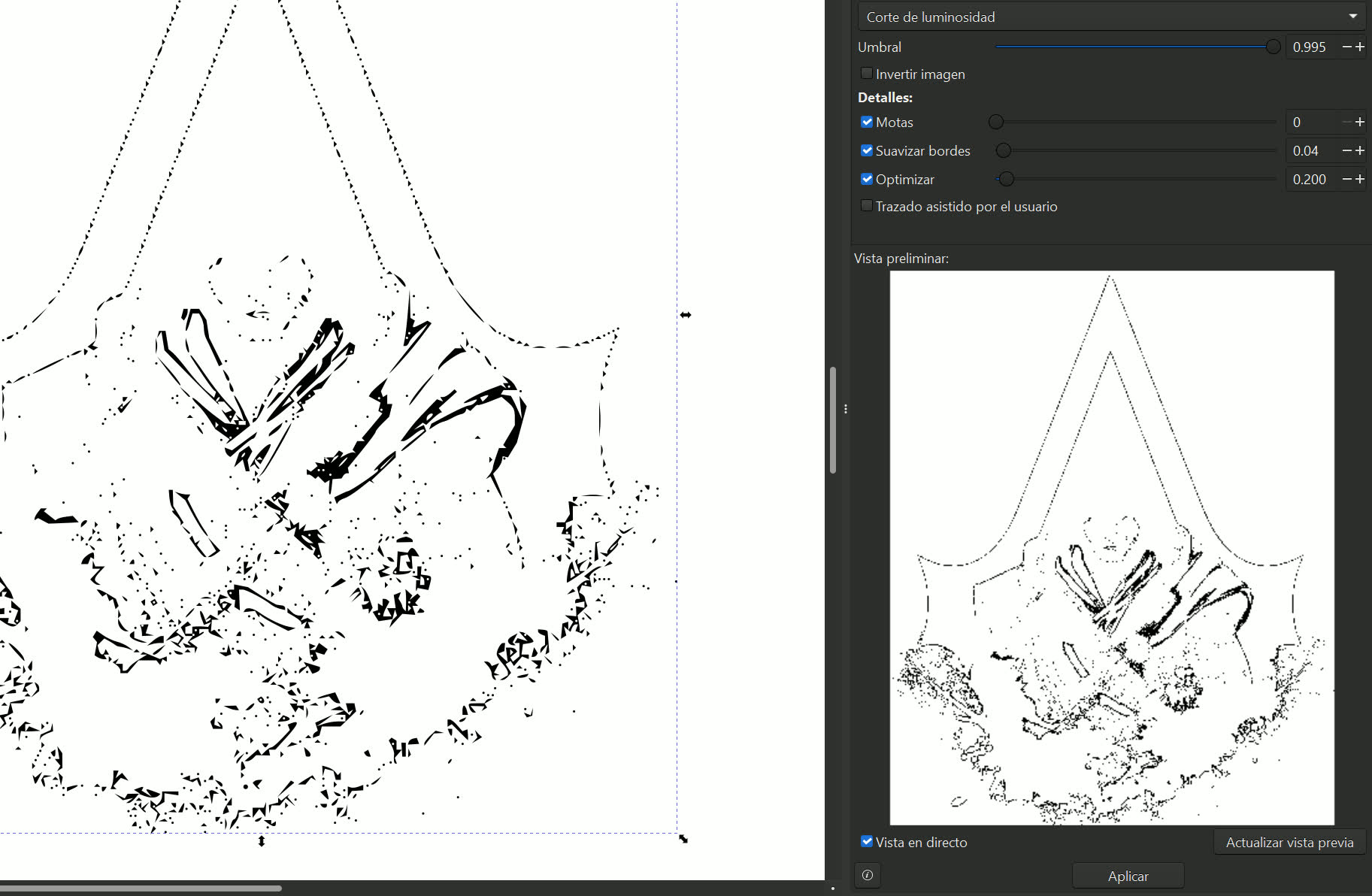This screenshot has height=896, width=1372.
Task: Click the Aplicar button
Action: (x=1128, y=876)
